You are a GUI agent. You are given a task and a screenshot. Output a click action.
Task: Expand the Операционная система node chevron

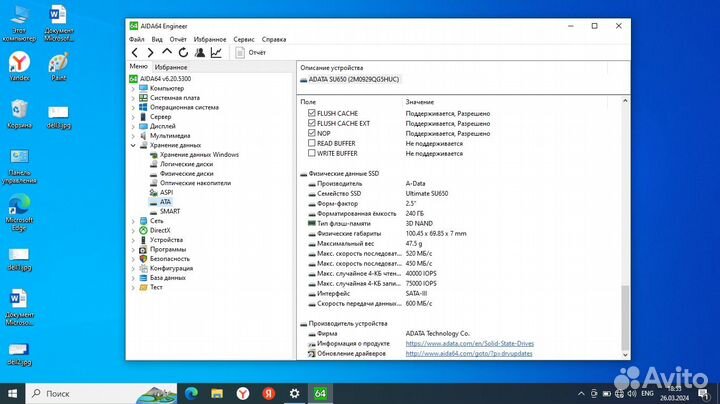133,107
